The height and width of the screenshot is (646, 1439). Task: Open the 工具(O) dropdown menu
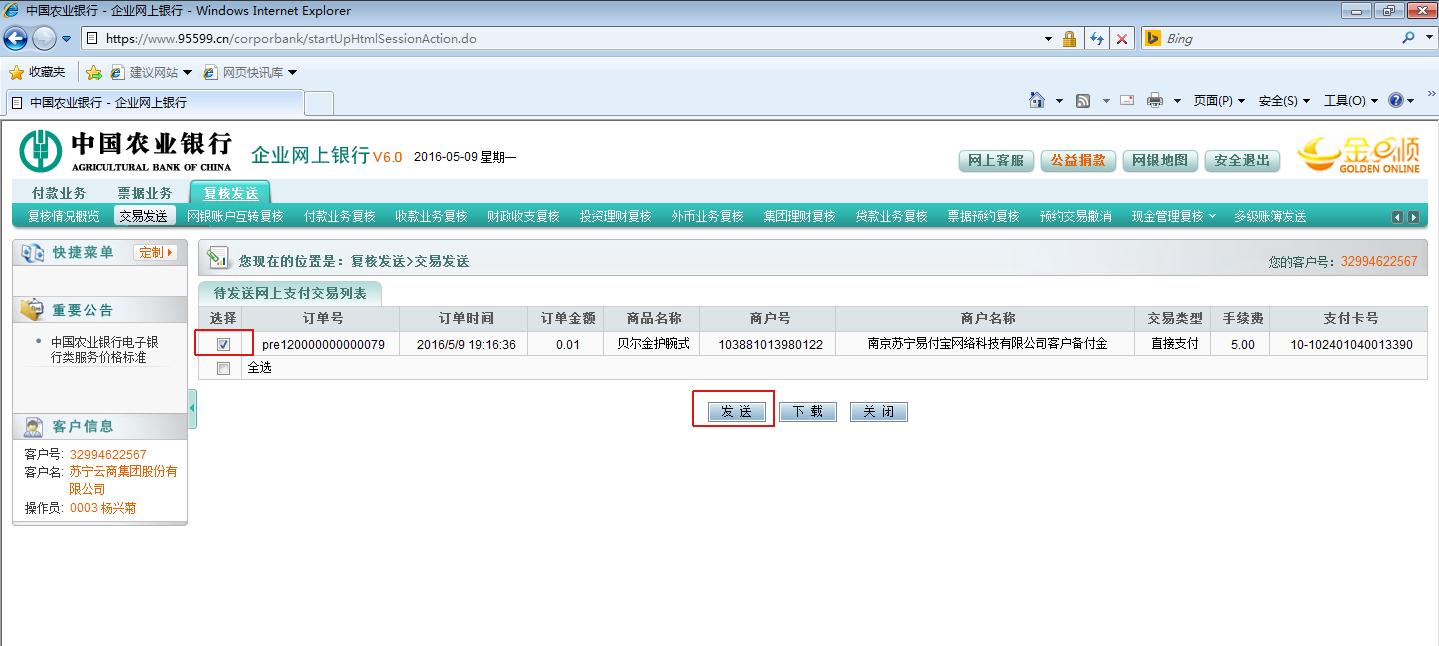(1350, 101)
